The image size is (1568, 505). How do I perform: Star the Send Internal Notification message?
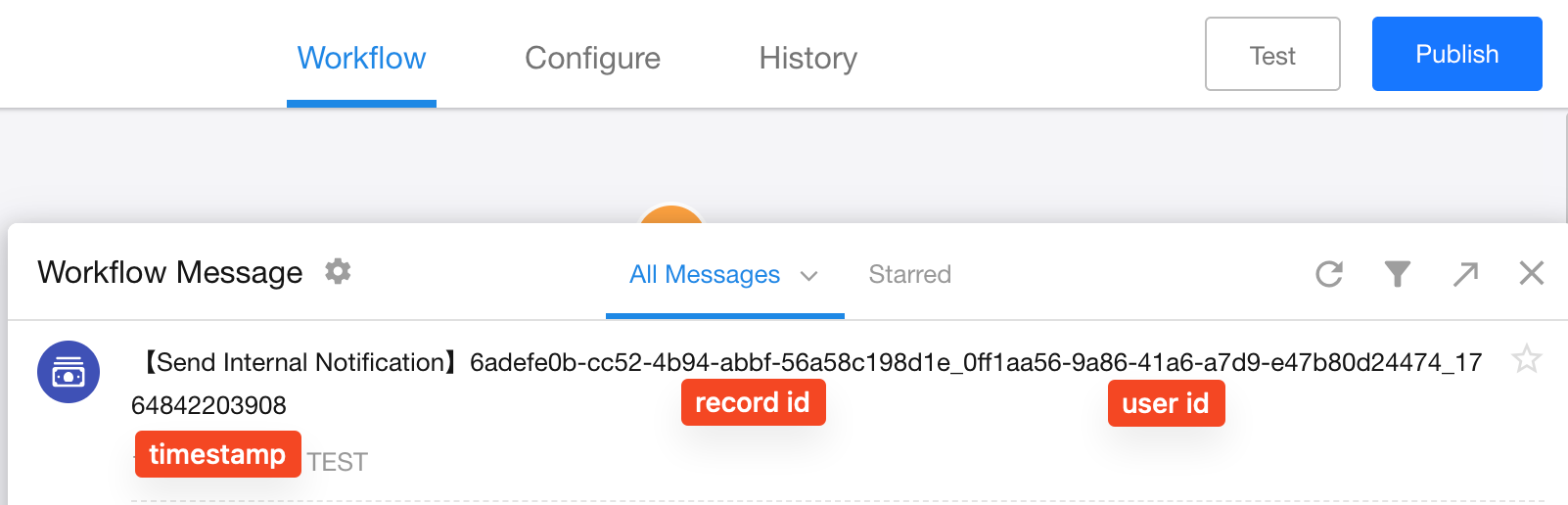[x=1526, y=359]
